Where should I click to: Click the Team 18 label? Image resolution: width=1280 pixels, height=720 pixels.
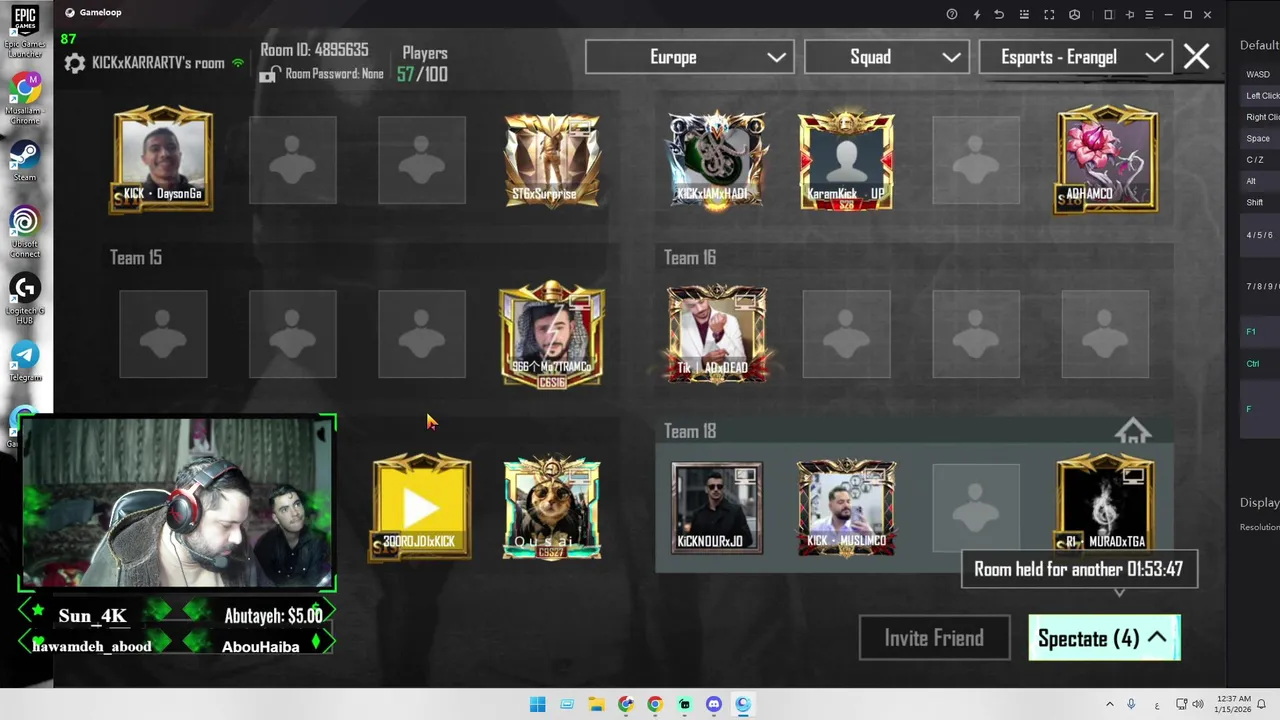690,432
